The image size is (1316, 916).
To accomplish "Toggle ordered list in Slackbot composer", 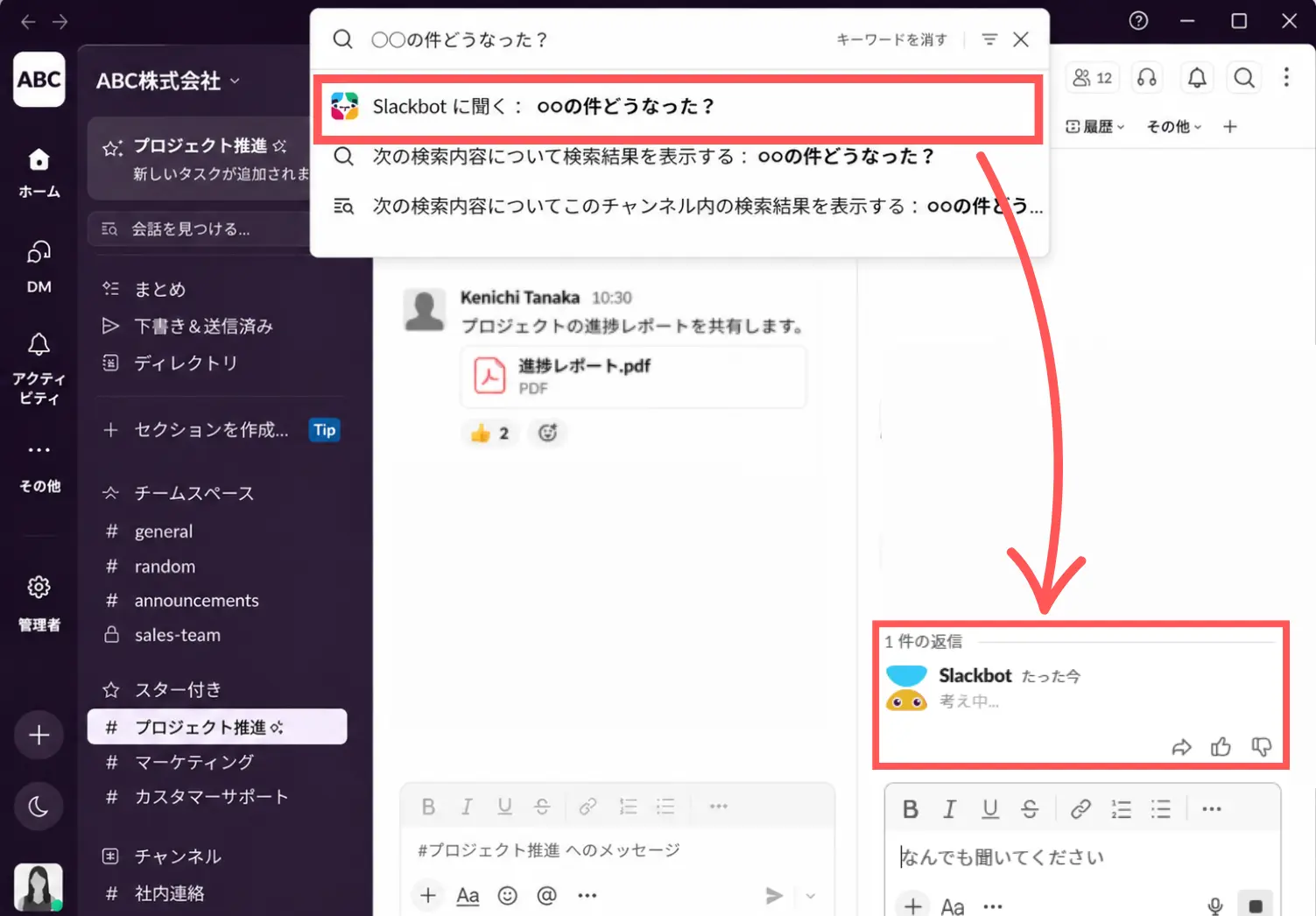I will [x=1121, y=809].
